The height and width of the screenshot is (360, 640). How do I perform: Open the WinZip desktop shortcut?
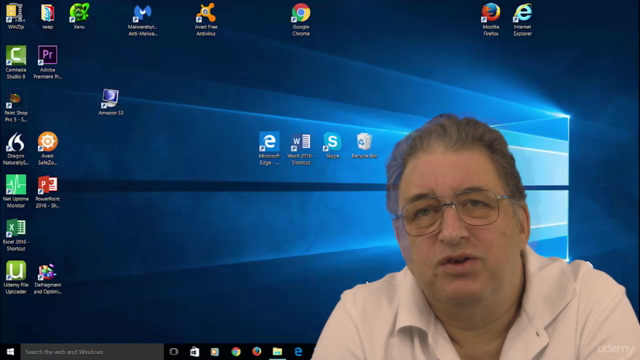[16, 16]
